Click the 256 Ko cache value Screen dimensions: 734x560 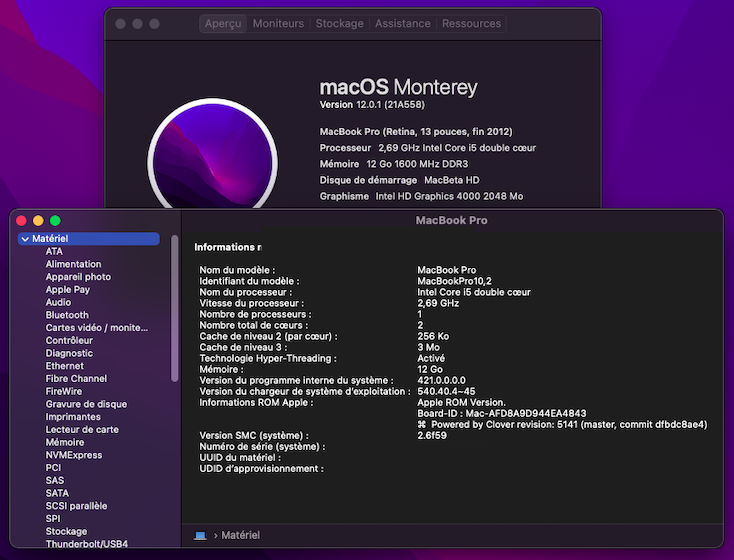pos(433,336)
